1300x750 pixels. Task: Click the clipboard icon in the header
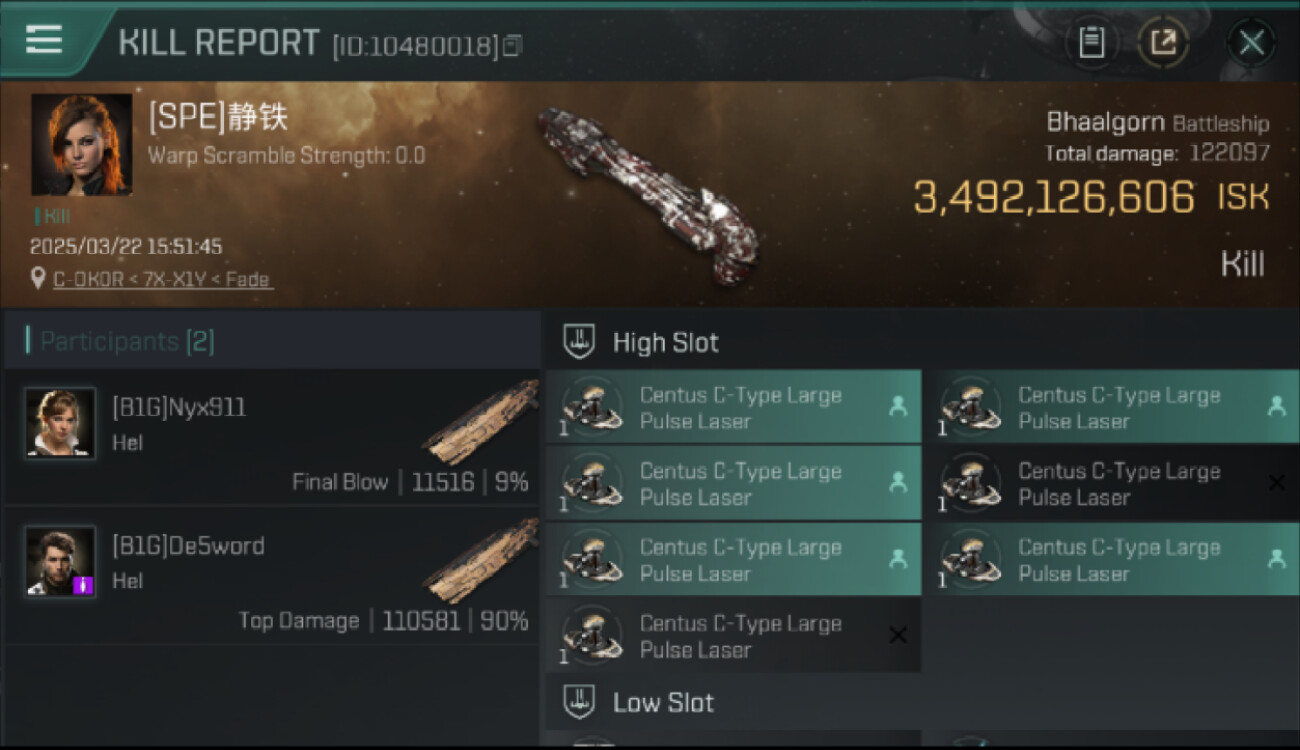[x=1091, y=42]
